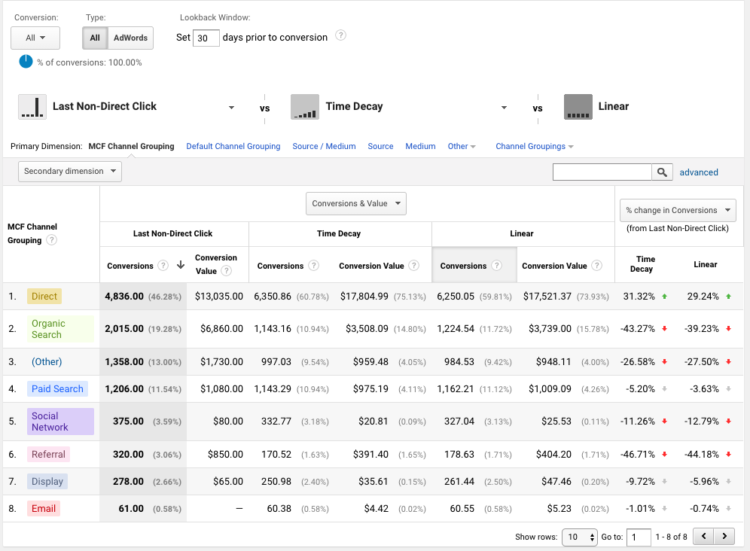Click the search magnifier icon

pos(663,172)
